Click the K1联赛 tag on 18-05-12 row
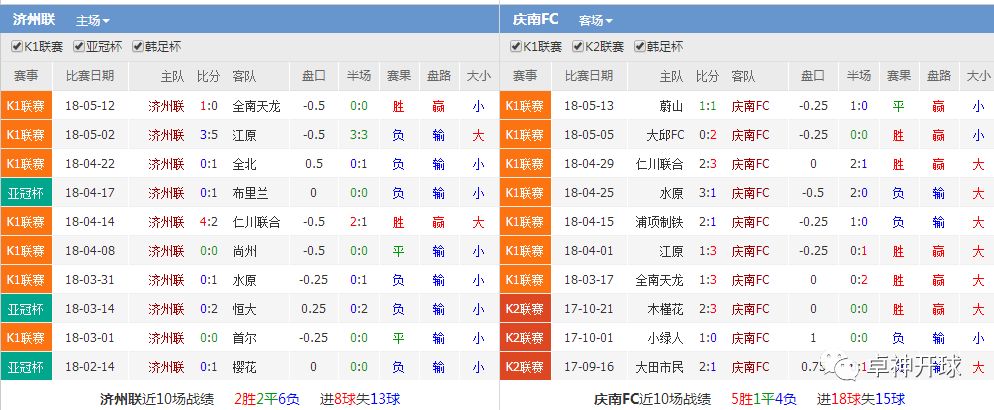This screenshot has height=410, width=994. tap(26, 106)
